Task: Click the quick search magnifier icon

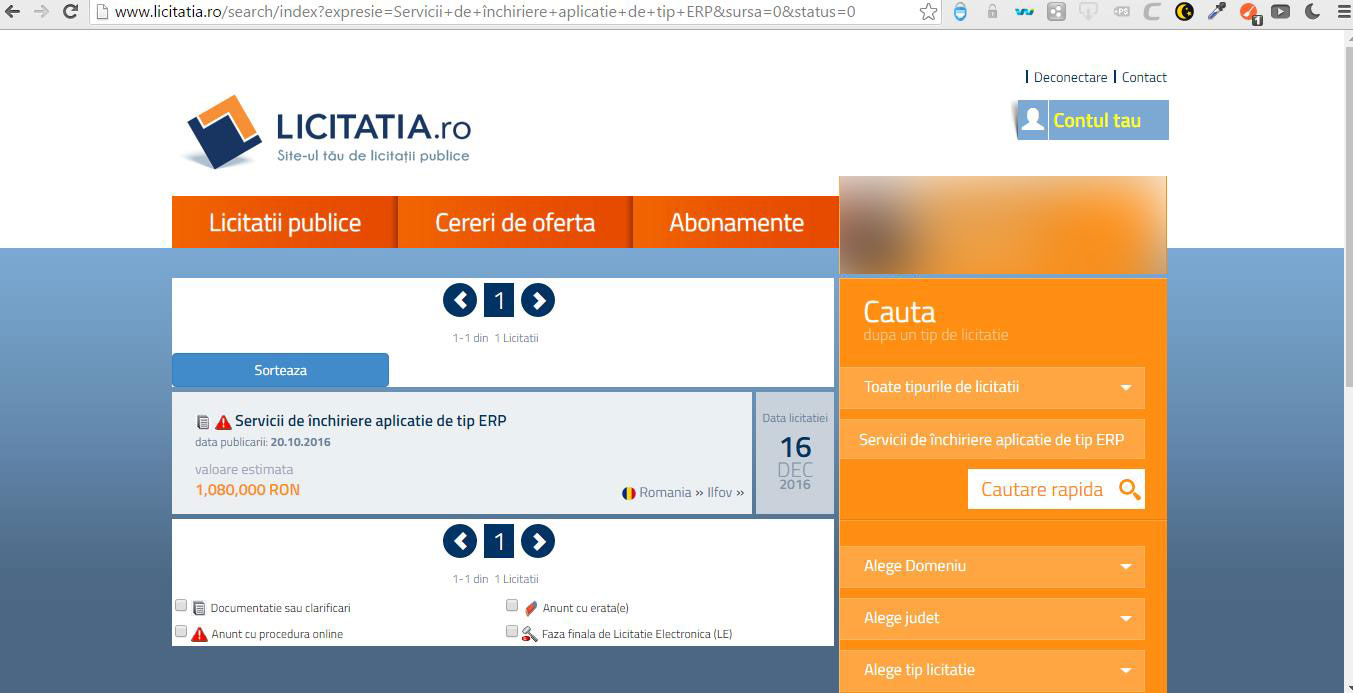Action: 1129,489
